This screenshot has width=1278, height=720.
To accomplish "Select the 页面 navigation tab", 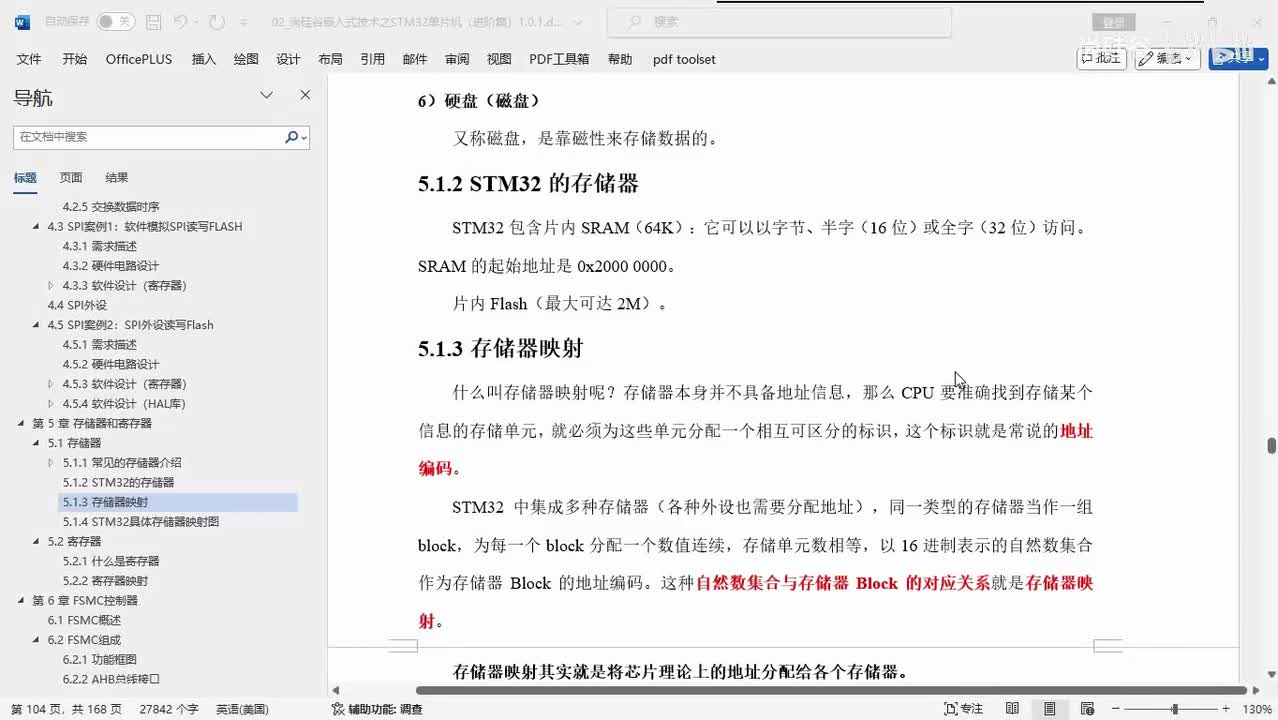I will [71, 178].
